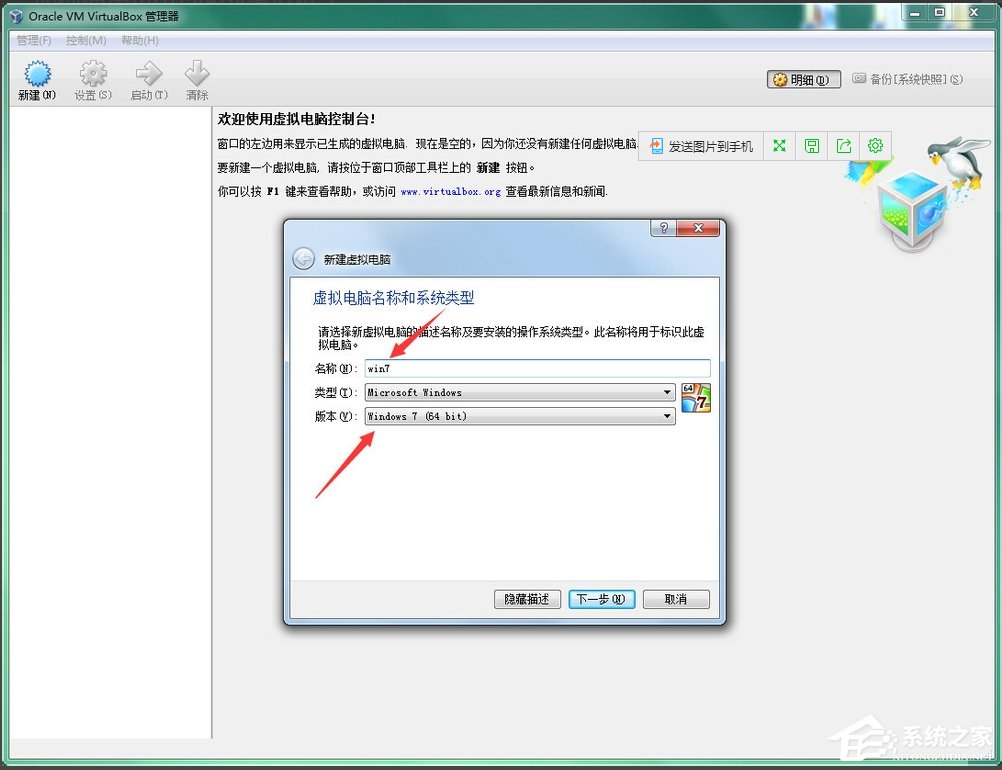Click the save image floppy disk icon

click(811, 145)
